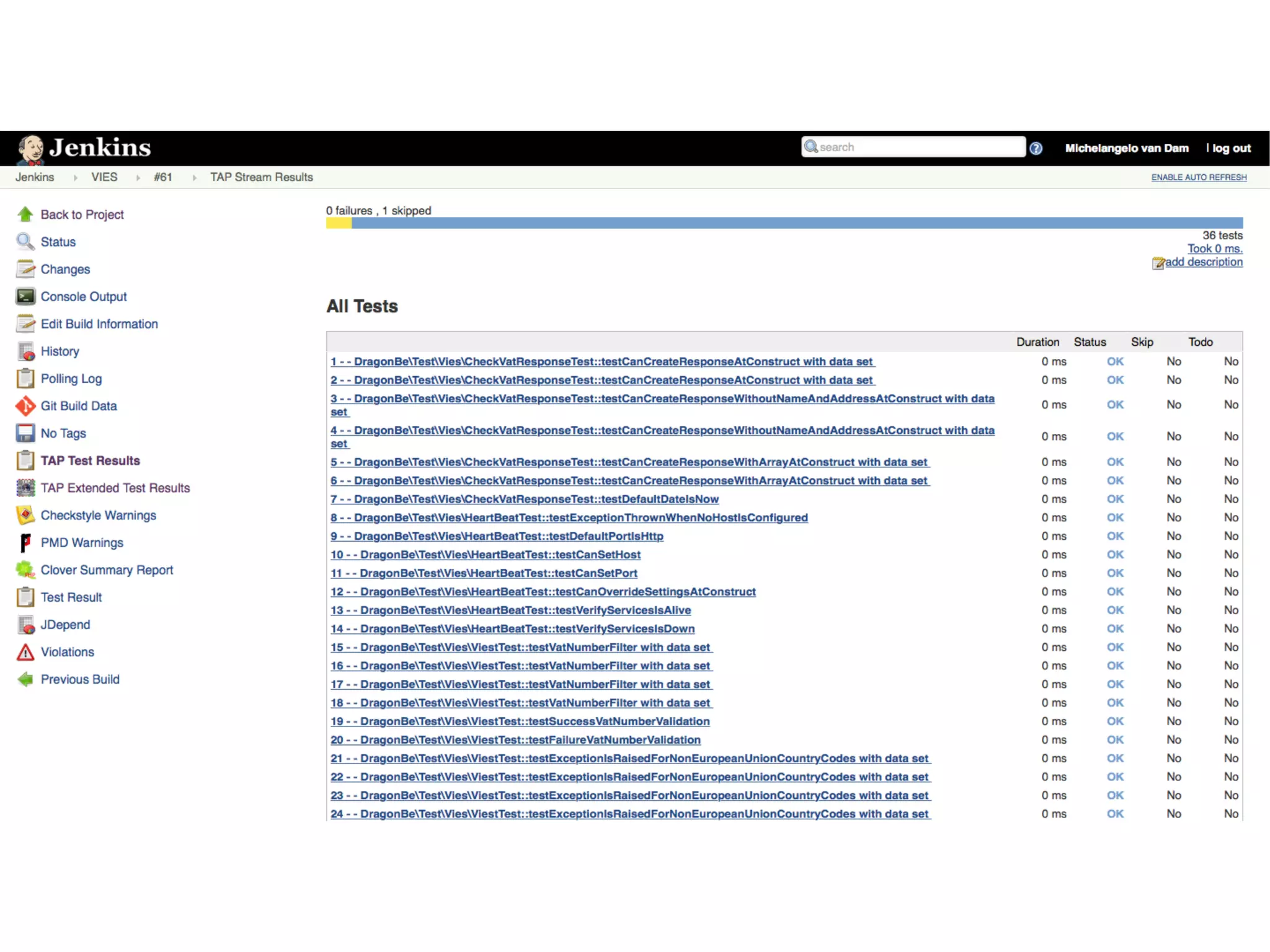Expand breadcrumb arrow after VIES
The height and width of the screenshot is (952, 1270).
click(x=138, y=178)
